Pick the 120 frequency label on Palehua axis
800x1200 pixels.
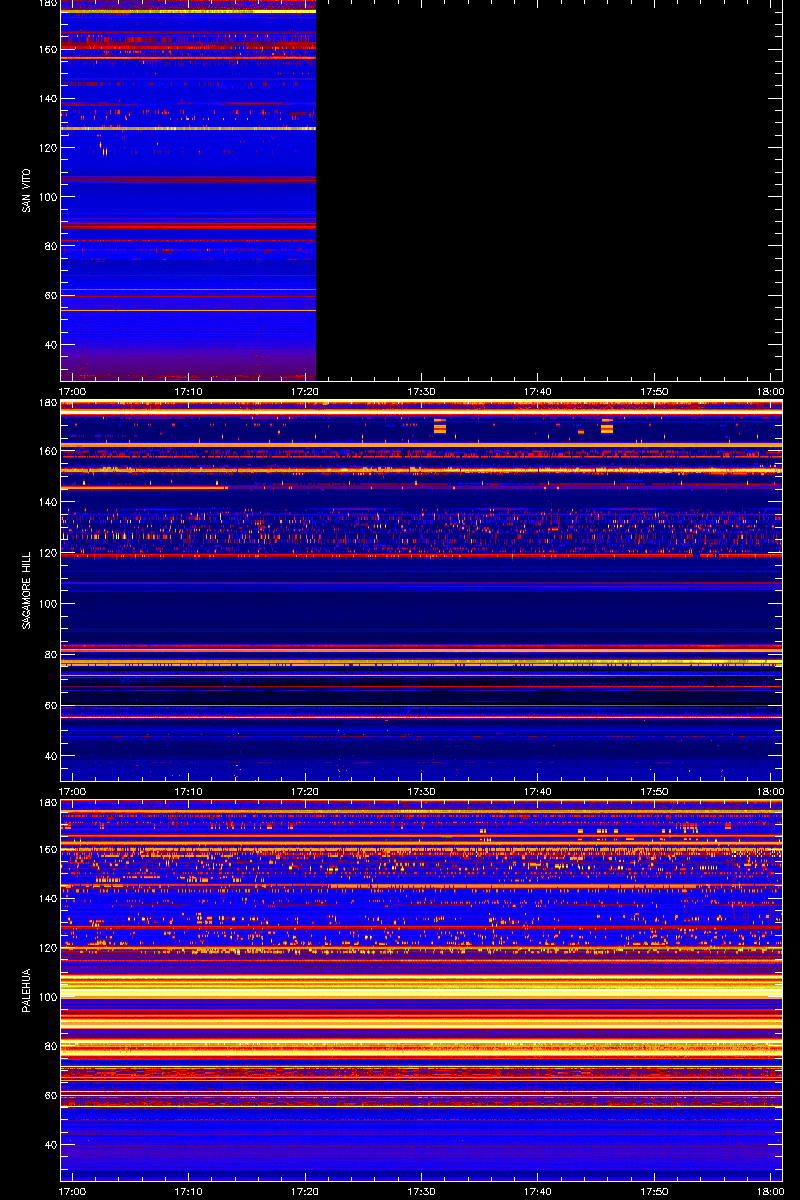[x=47, y=948]
